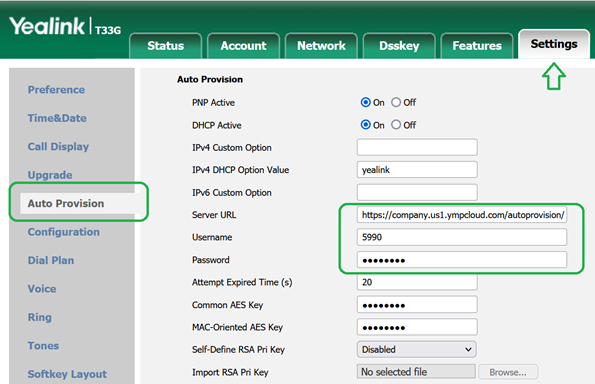Click the PNP Active label
This screenshot has width=595, height=384.
[x=213, y=103]
